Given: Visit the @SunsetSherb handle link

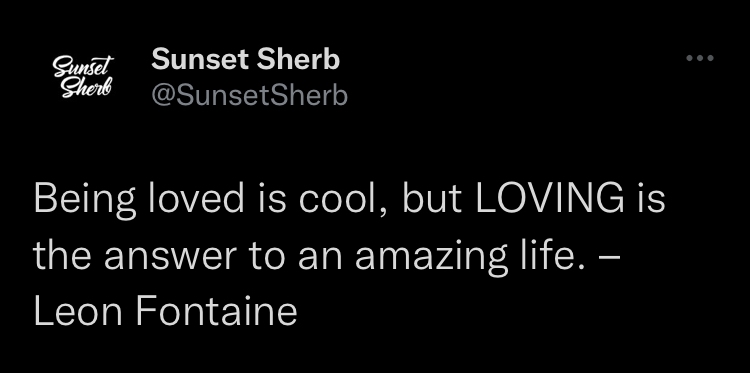Looking at the screenshot, I should tap(249, 96).
